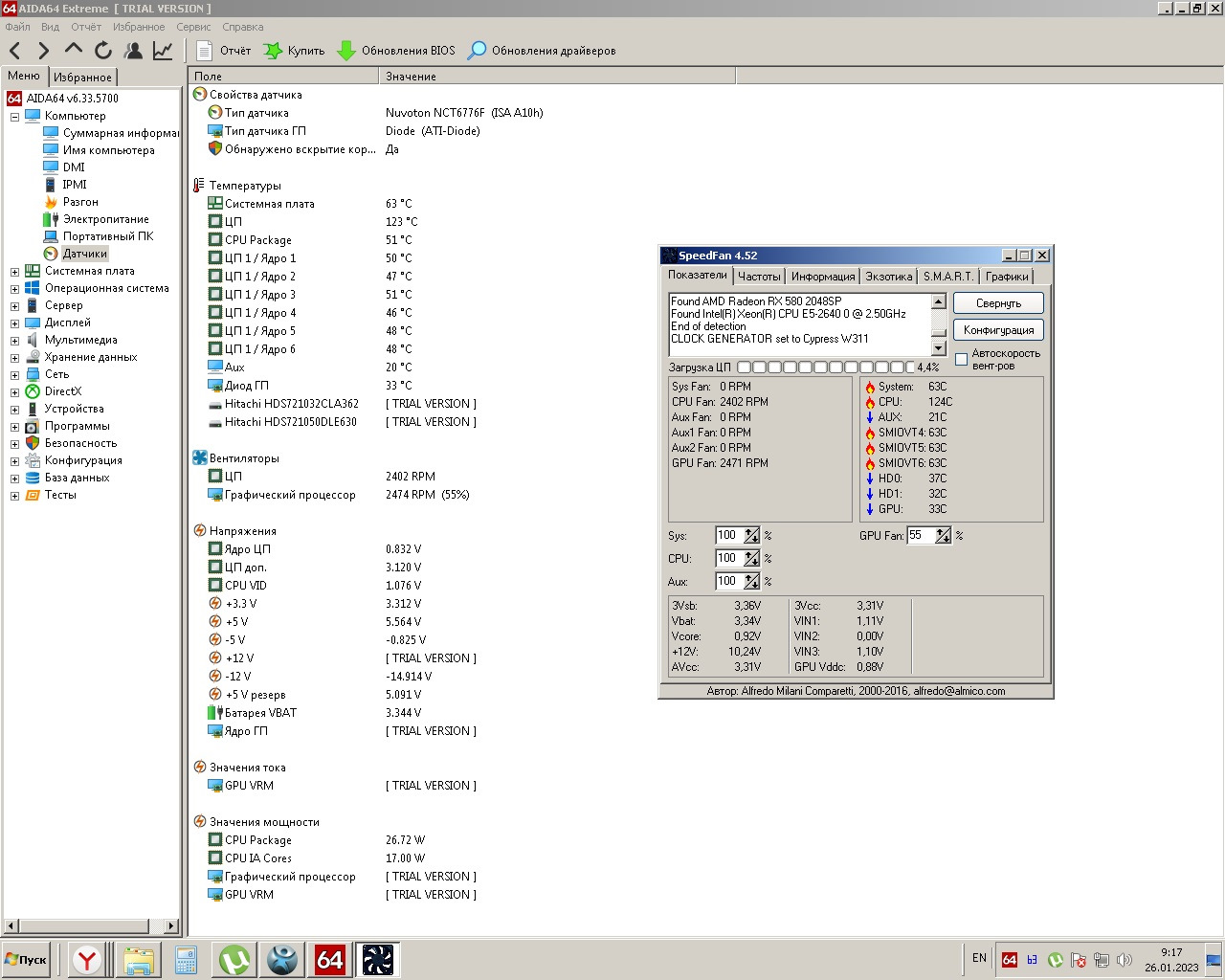1225x980 pixels.
Task: Click Обновления BIOS toolbar button
Action: [x=397, y=51]
